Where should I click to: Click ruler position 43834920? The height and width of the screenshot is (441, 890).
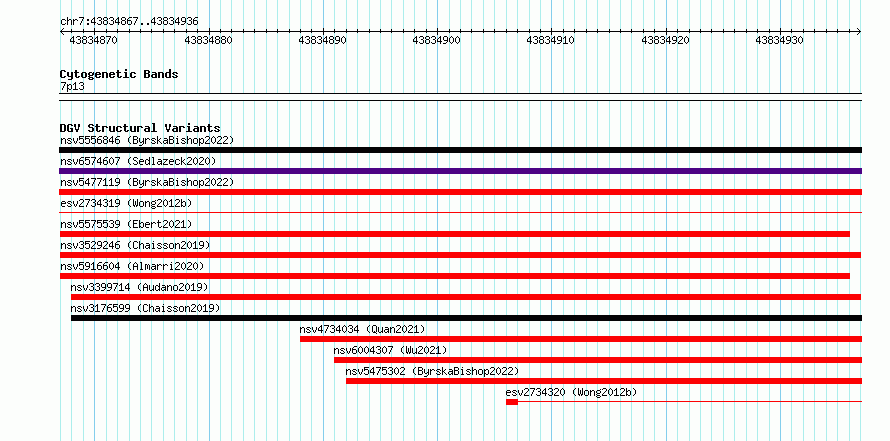point(666,40)
